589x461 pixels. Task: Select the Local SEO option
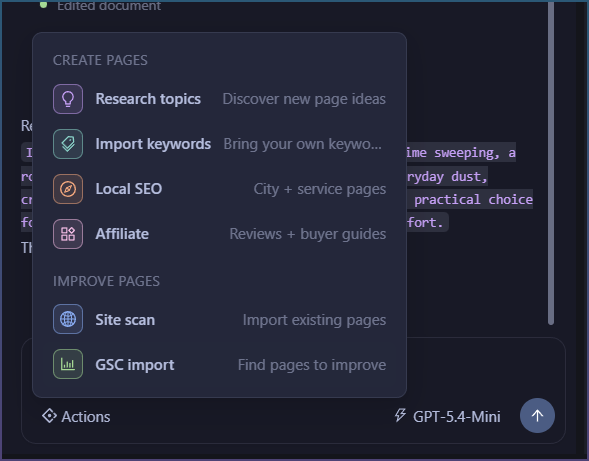tap(219, 189)
